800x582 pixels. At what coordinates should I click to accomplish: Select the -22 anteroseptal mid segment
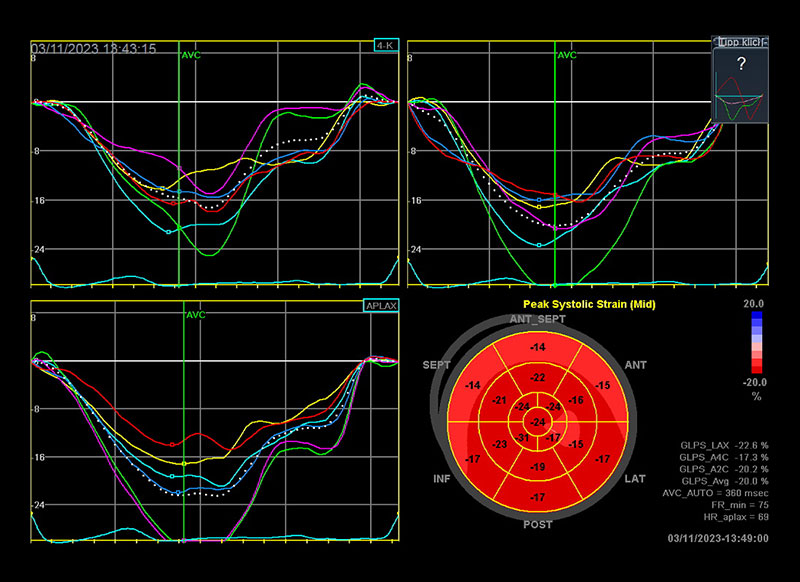[x=538, y=377]
